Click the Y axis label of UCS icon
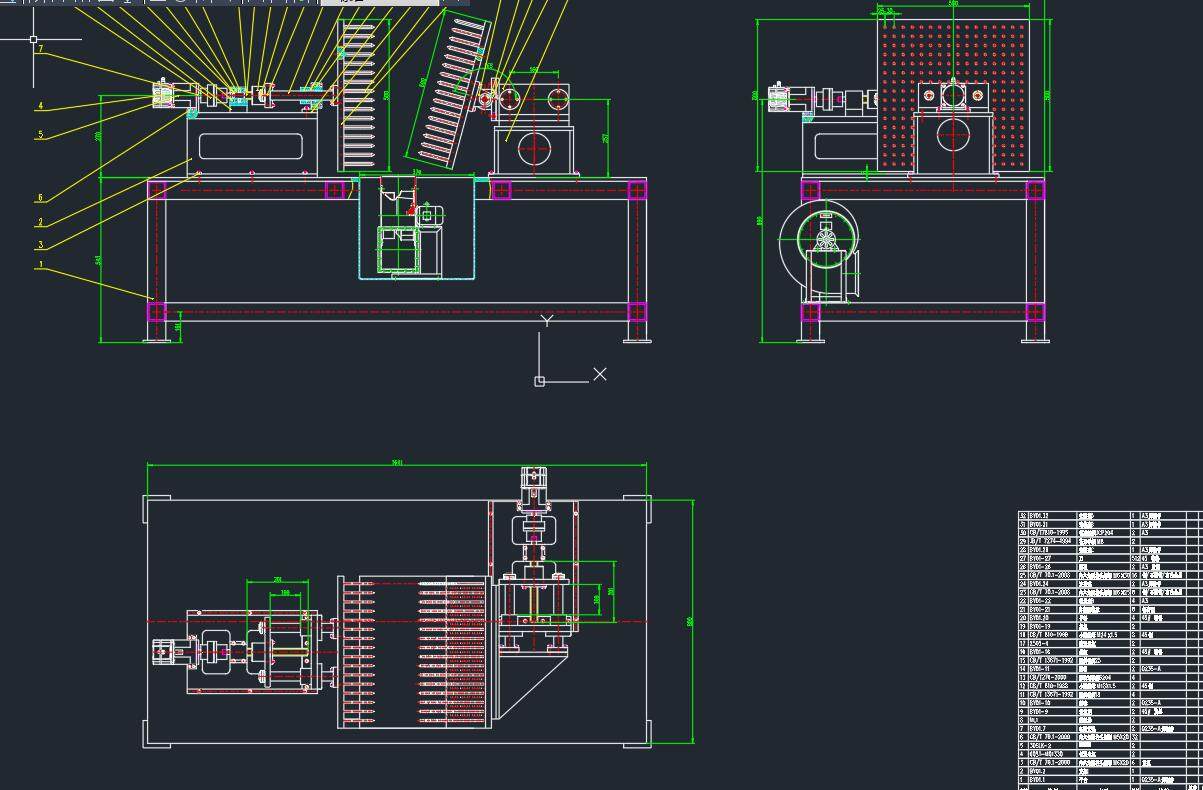The height and width of the screenshot is (790, 1203). (547, 320)
